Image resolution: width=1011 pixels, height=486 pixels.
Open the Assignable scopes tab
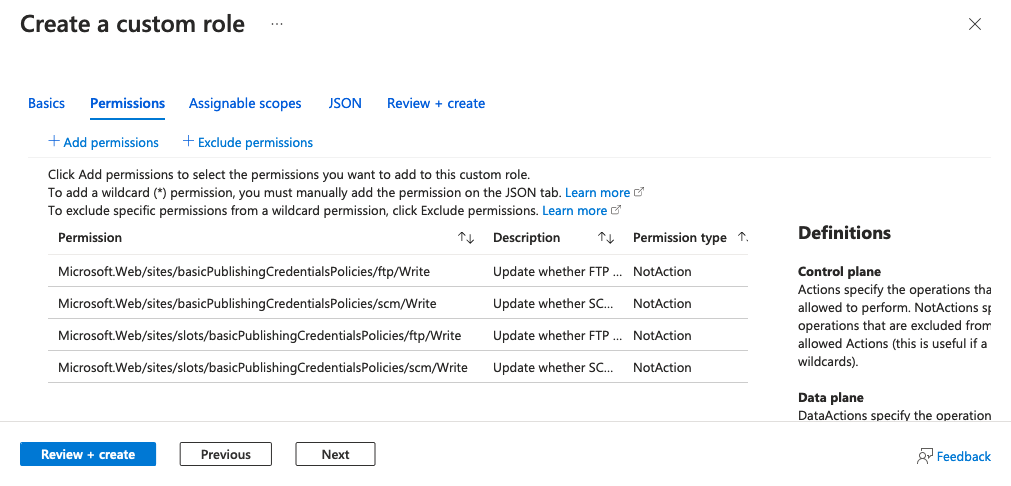click(245, 103)
